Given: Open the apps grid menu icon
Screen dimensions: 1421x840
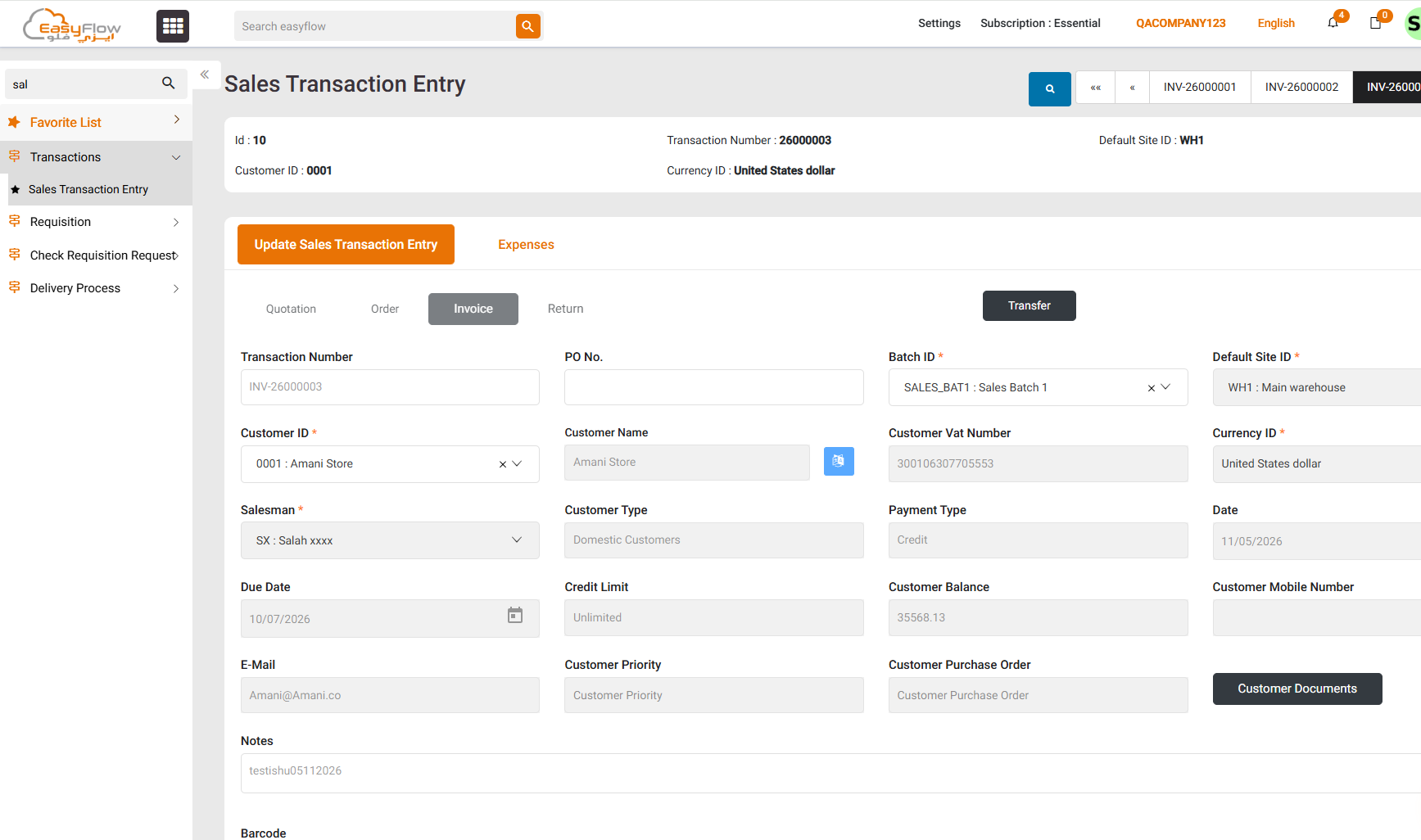Looking at the screenshot, I should point(173,26).
